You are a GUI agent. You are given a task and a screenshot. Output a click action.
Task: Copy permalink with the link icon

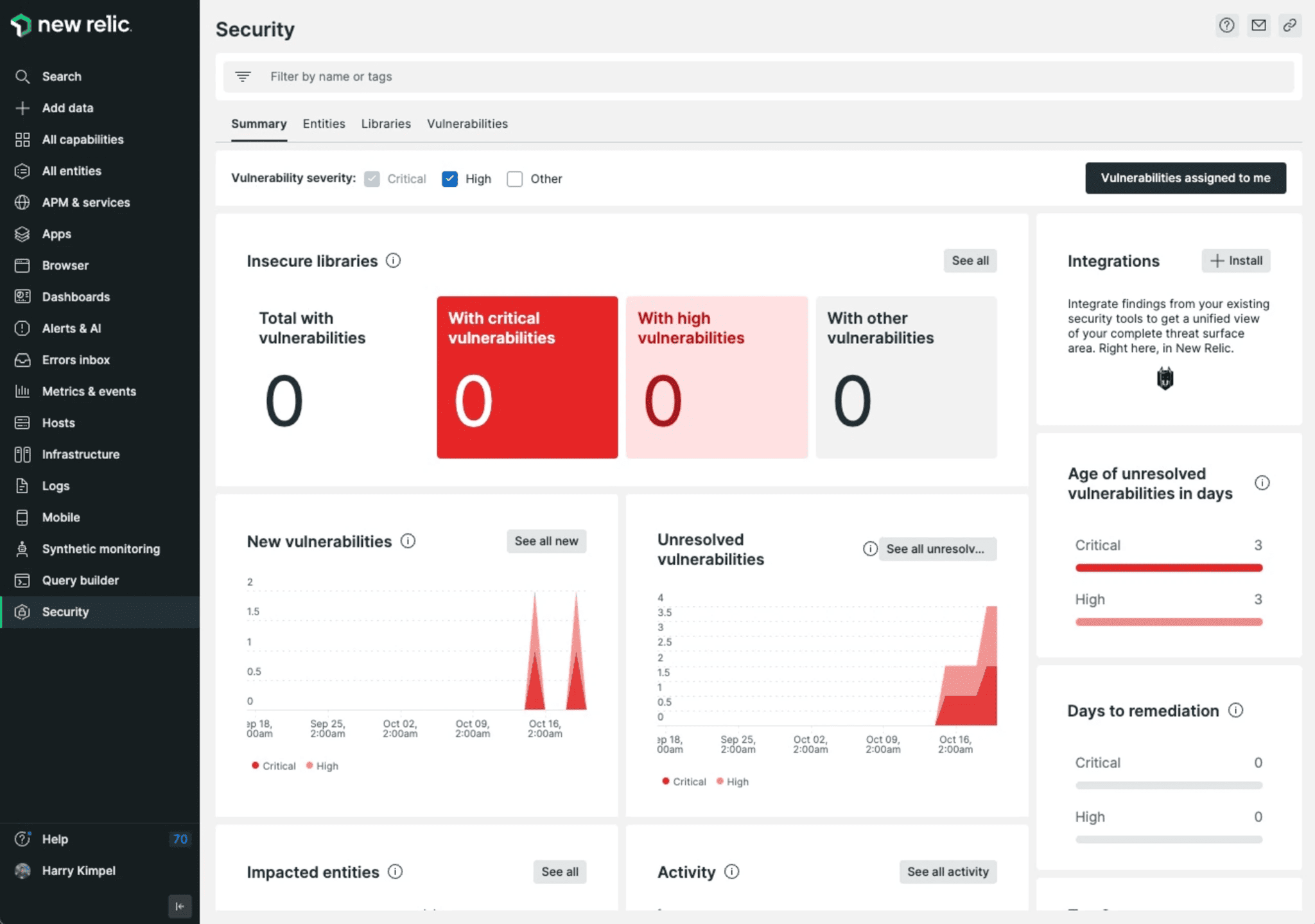(1289, 25)
